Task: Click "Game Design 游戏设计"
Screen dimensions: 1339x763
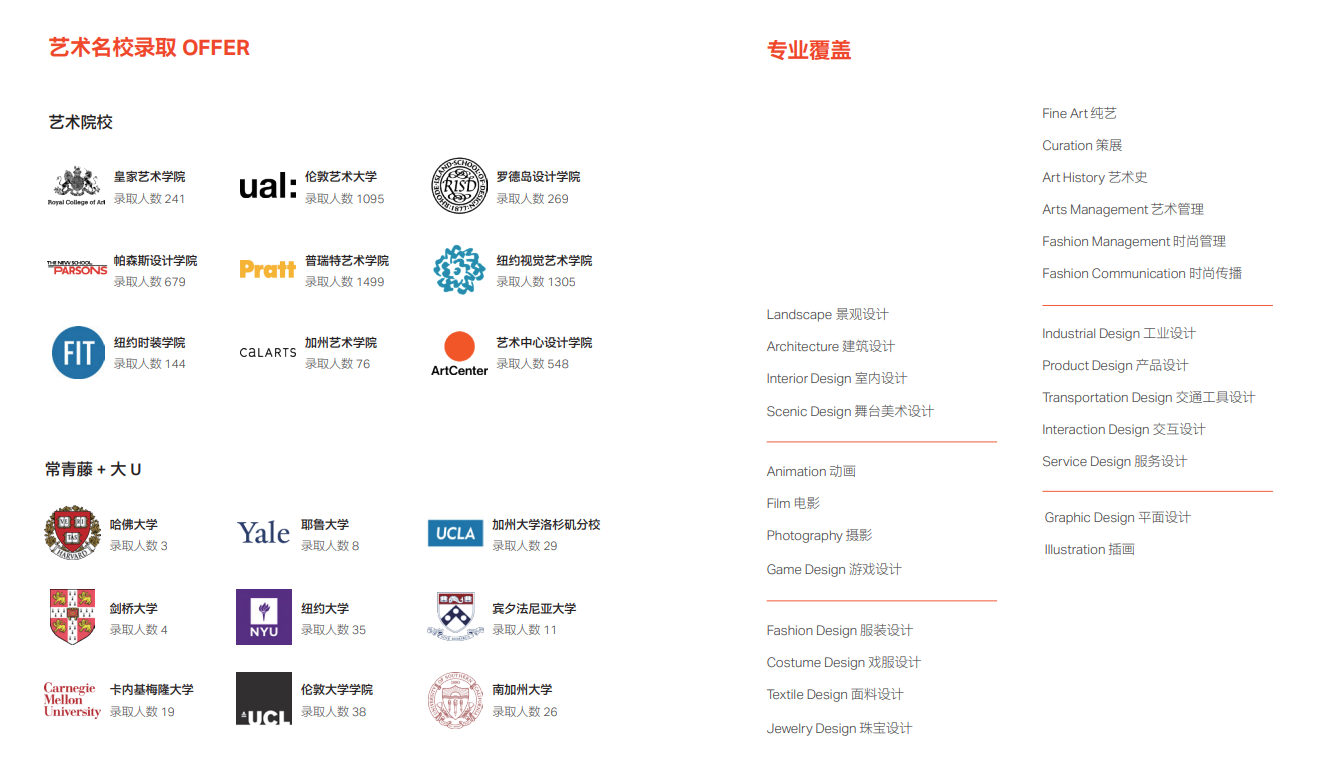Action: pyautogui.click(x=834, y=570)
